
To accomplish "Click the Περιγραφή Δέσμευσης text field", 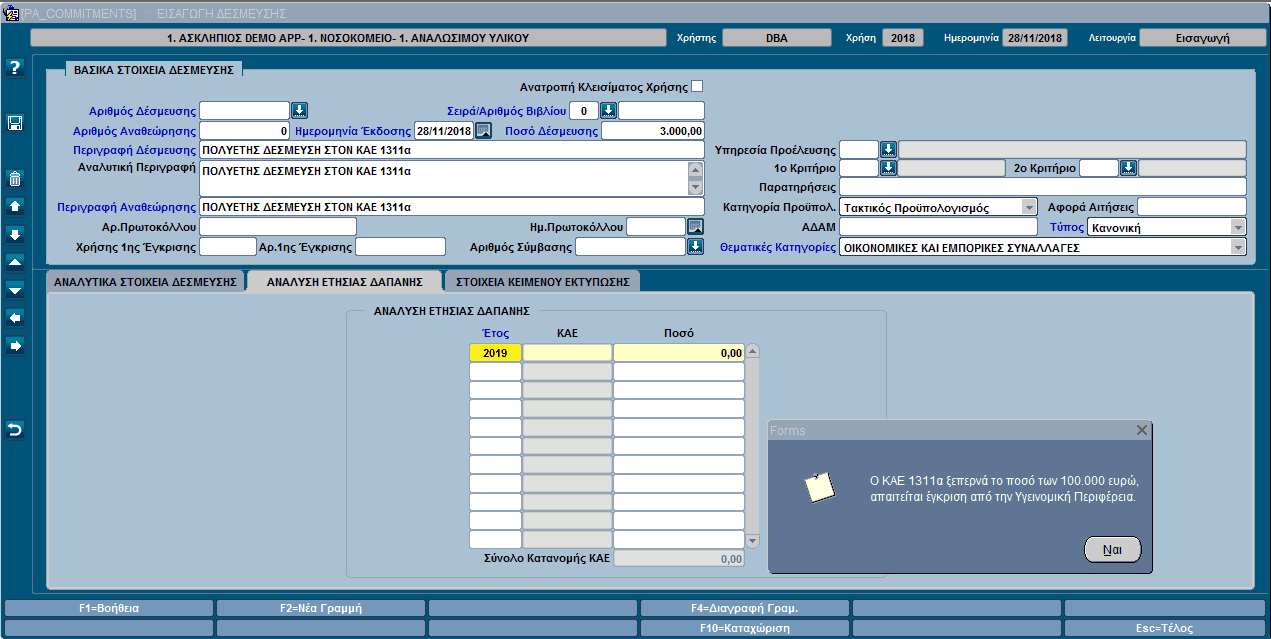I will click(x=452, y=150).
